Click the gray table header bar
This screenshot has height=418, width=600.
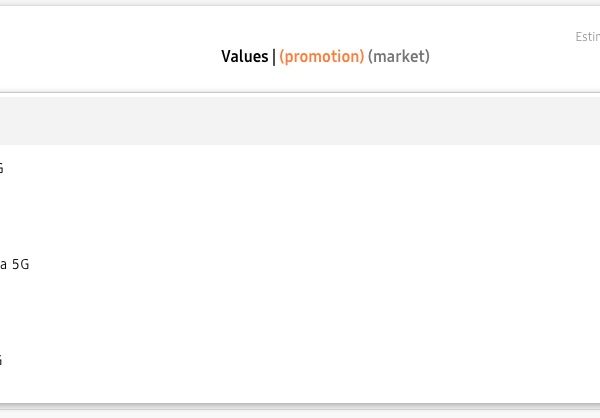(300, 120)
